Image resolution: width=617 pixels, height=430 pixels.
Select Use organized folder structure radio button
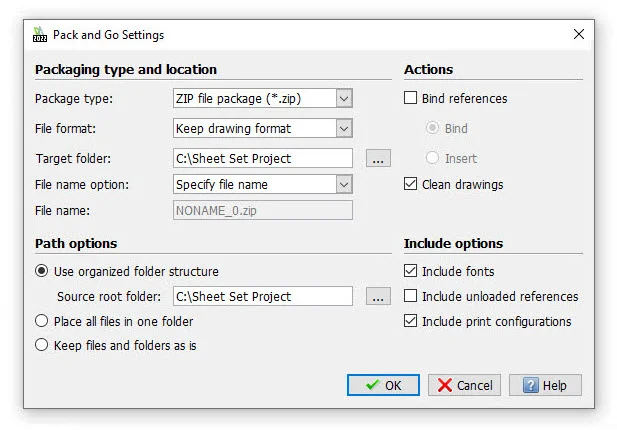[x=42, y=271]
